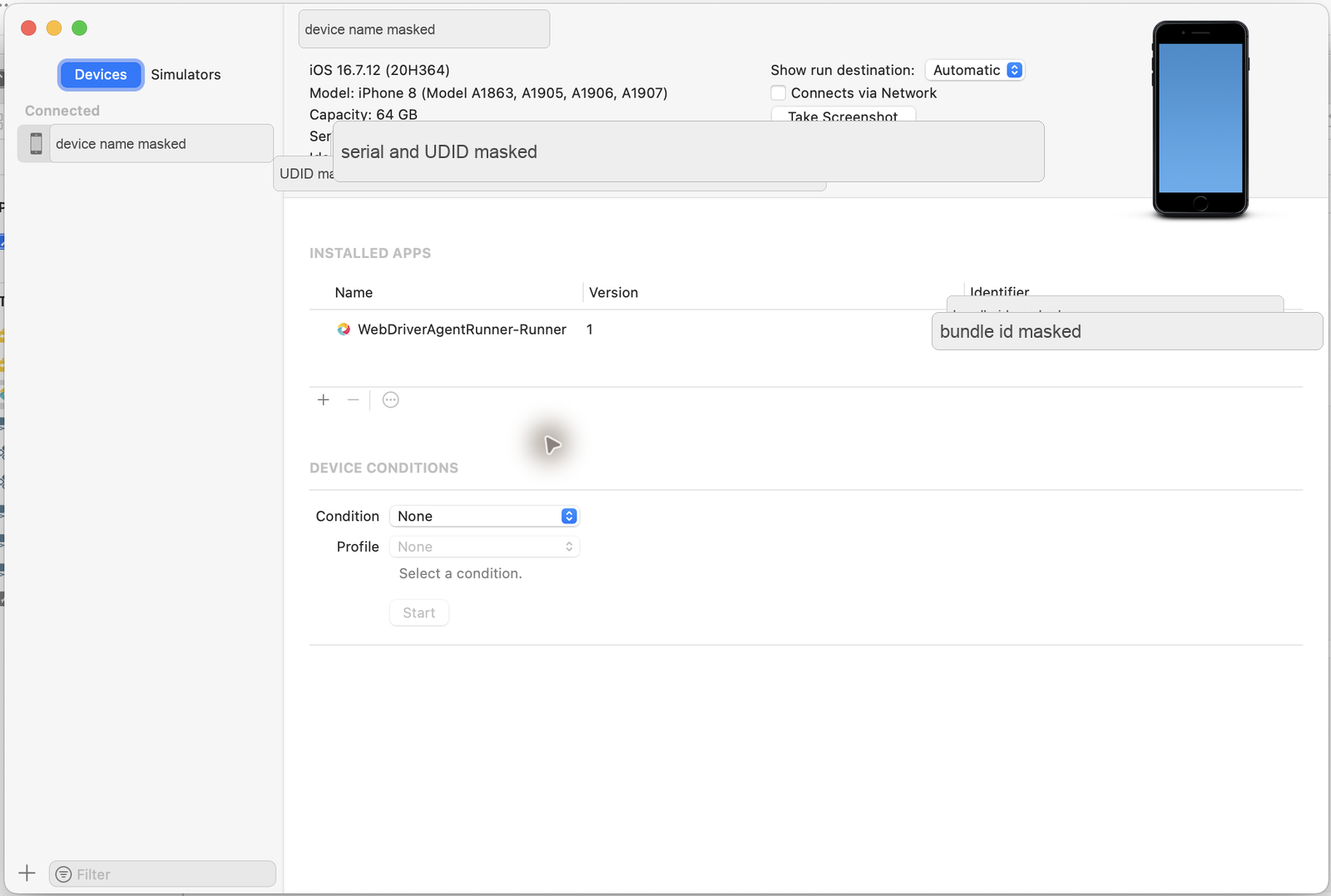This screenshot has width=1331, height=896.
Task: Select the connected device in sidebar
Action: pos(146,144)
